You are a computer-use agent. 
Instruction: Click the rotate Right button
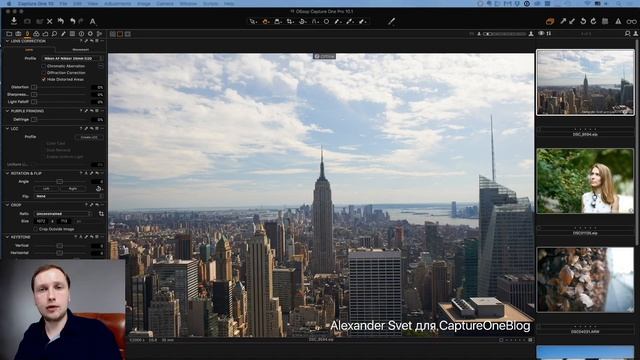pyautogui.click(x=73, y=189)
